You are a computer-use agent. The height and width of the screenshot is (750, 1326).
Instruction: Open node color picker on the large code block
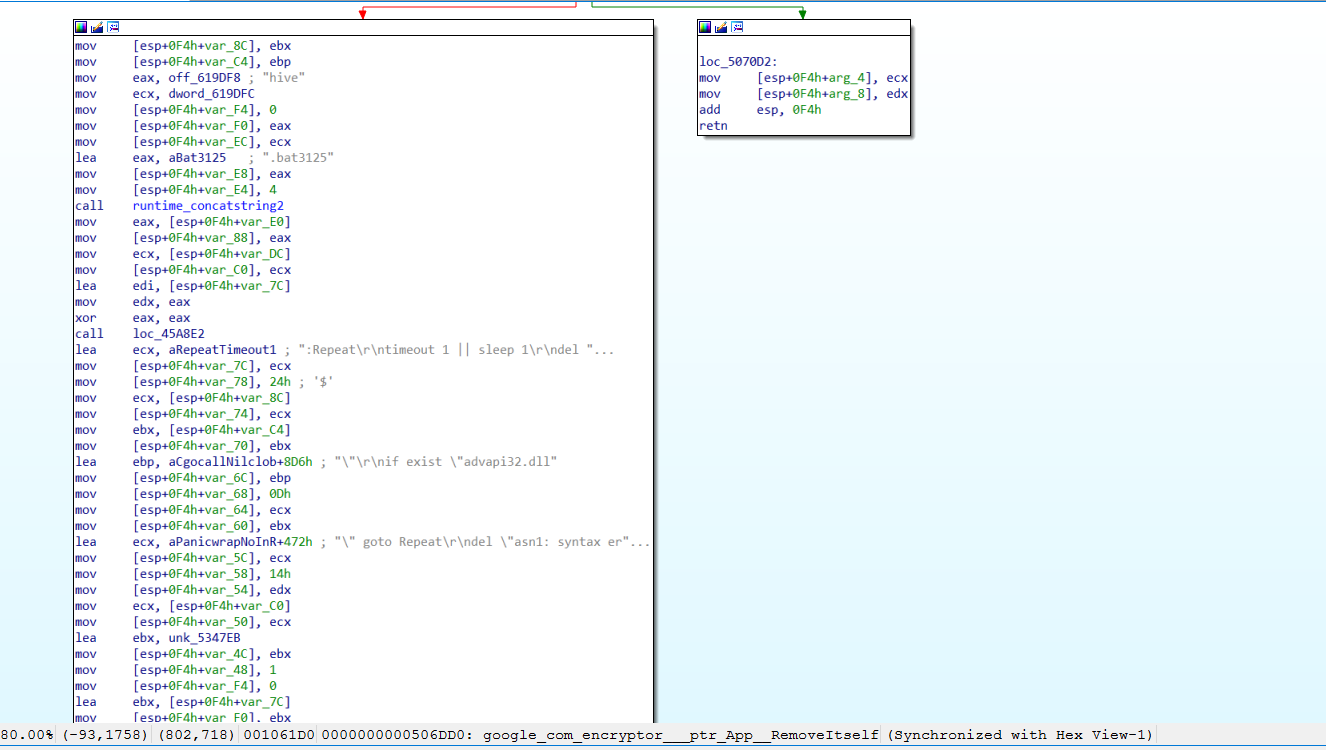(81, 27)
